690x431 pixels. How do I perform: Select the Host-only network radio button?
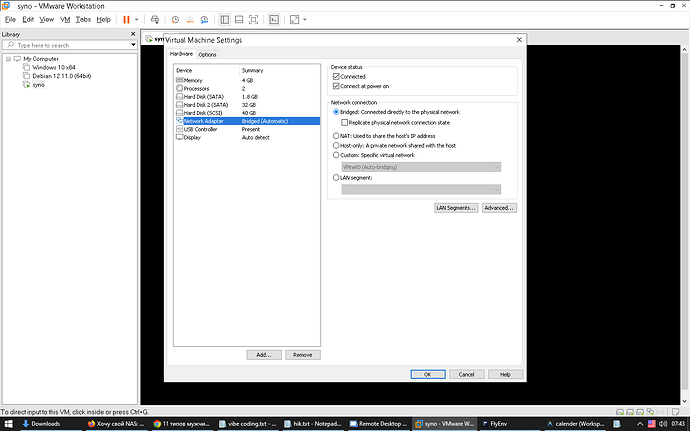tap(336, 145)
